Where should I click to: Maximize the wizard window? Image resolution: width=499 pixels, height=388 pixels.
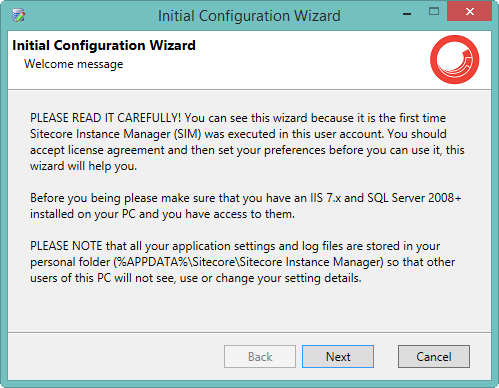click(x=434, y=12)
